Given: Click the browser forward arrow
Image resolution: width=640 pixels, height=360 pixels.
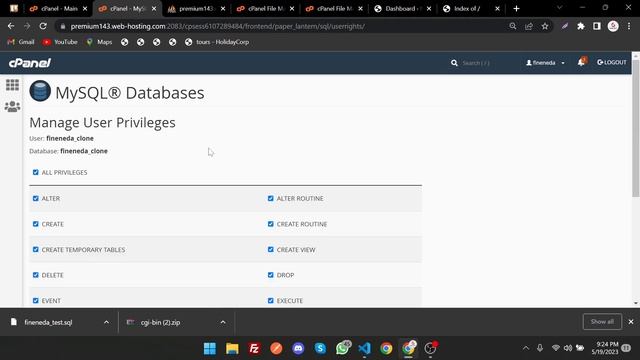Looking at the screenshot, I should [x=27, y=26].
